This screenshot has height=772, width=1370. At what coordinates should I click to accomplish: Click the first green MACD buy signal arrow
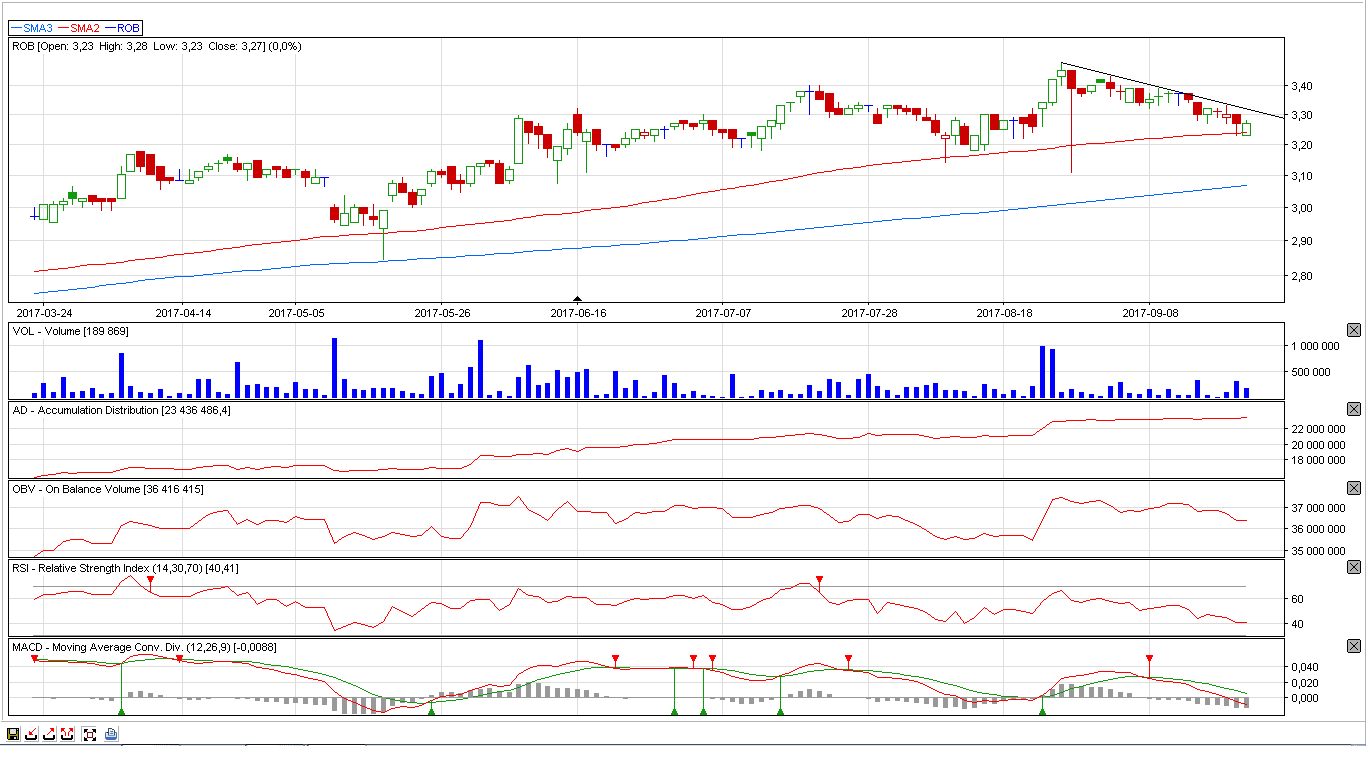pyautogui.click(x=121, y=711)
